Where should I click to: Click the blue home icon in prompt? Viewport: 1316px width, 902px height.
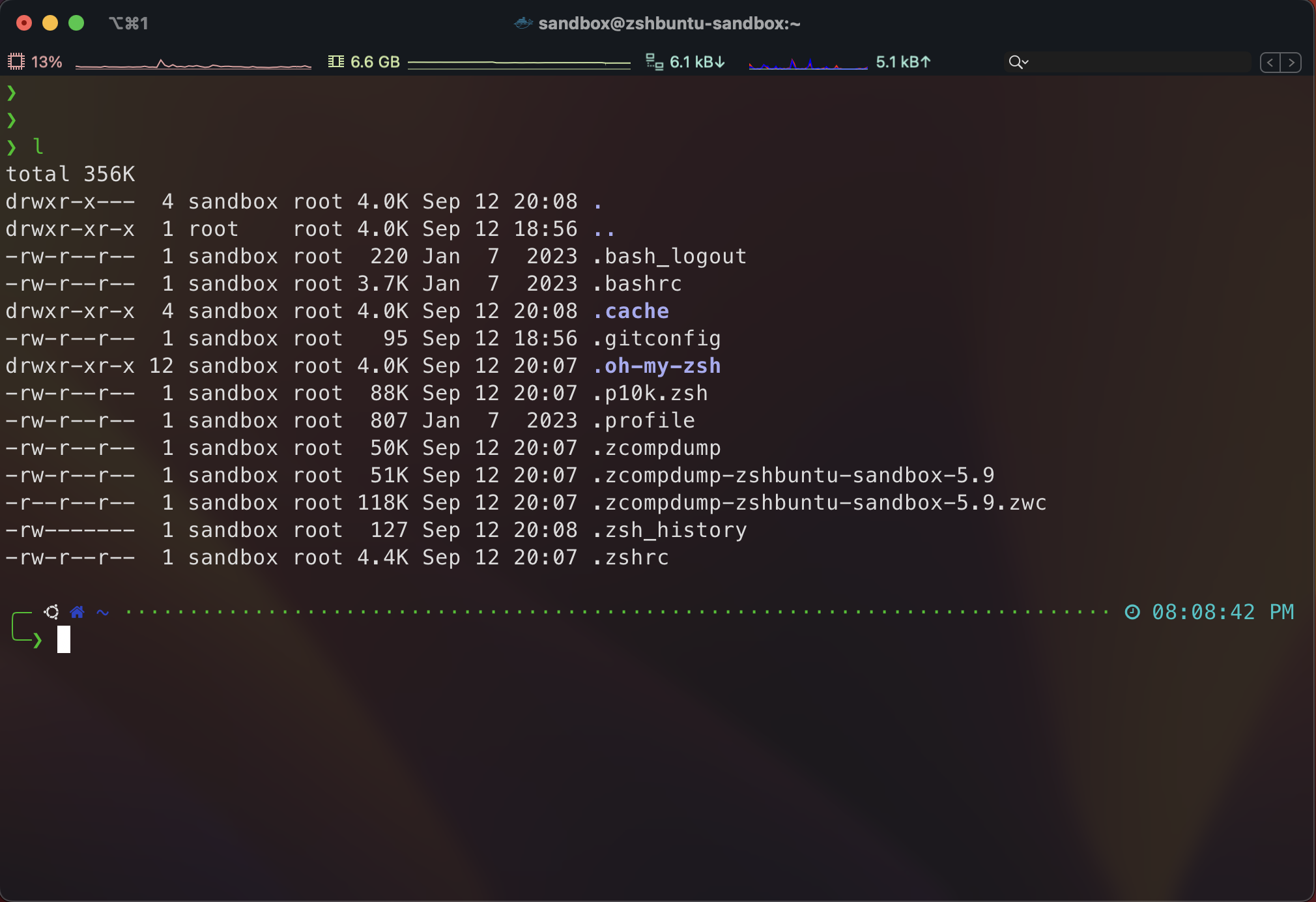tap(77, 612)
